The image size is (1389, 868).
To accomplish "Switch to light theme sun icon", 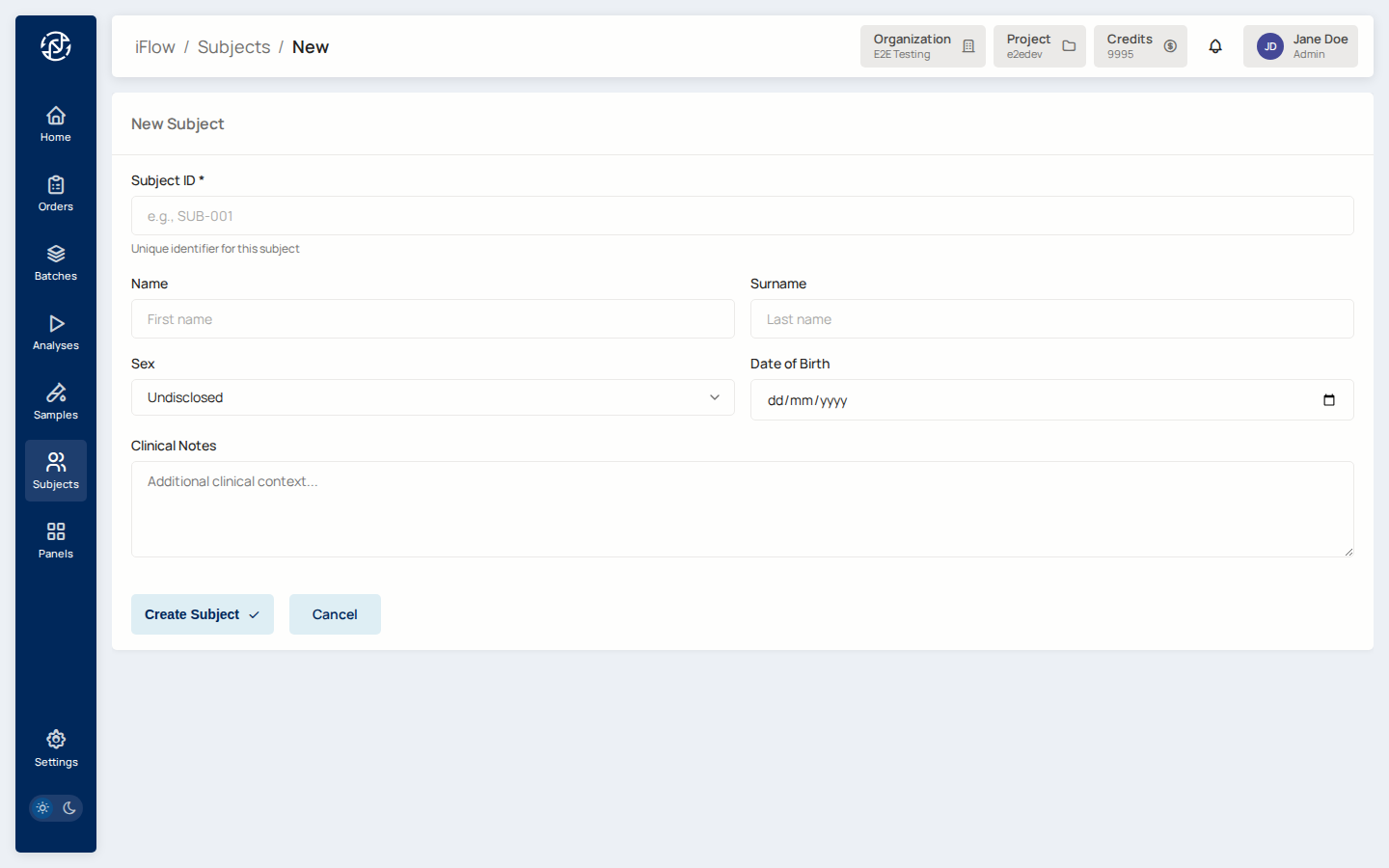I will 42,808.
